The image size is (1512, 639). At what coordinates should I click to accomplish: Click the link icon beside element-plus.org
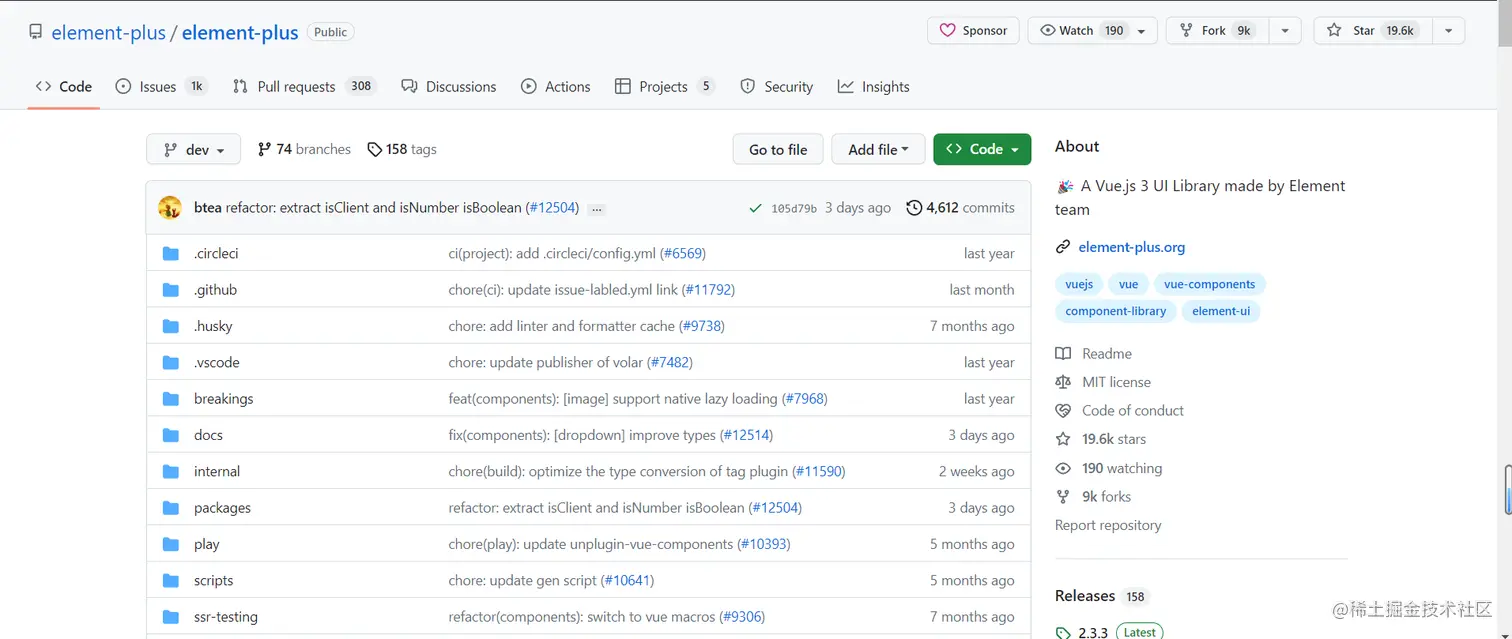pyautogui.click(x=1063, y=247)
